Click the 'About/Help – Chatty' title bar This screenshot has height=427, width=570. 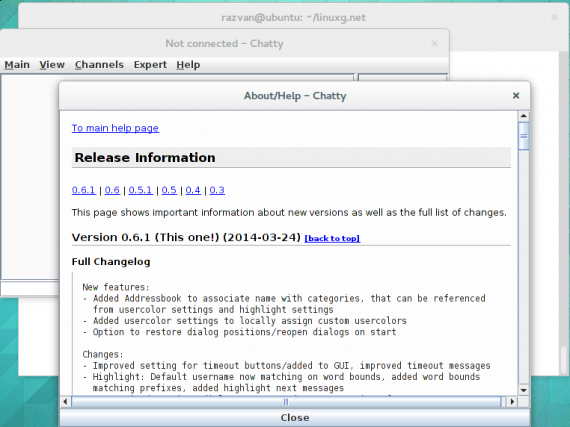point(295,96)
